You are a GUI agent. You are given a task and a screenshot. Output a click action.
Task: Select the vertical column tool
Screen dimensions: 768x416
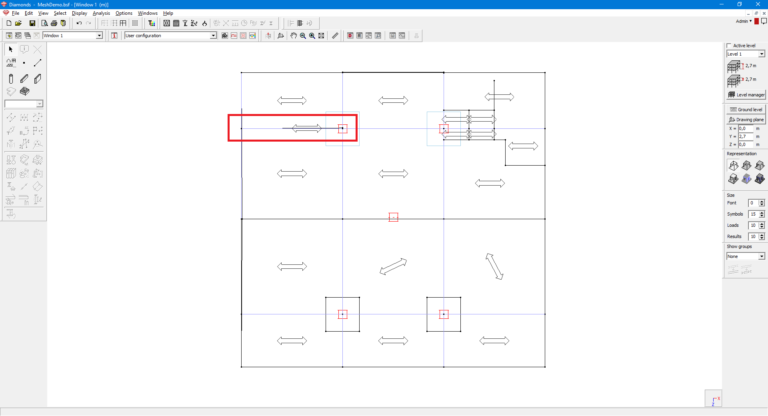(10, 79)
